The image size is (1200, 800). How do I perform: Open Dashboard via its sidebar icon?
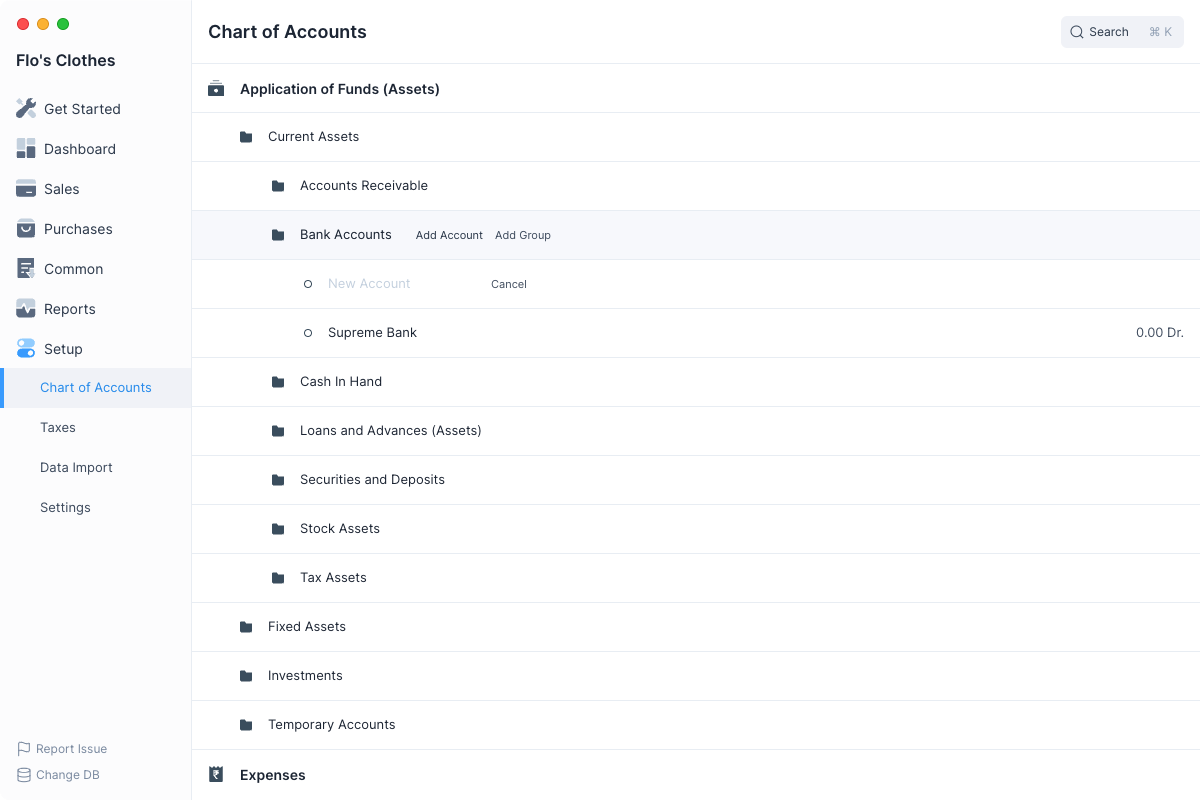pos(26,149)
